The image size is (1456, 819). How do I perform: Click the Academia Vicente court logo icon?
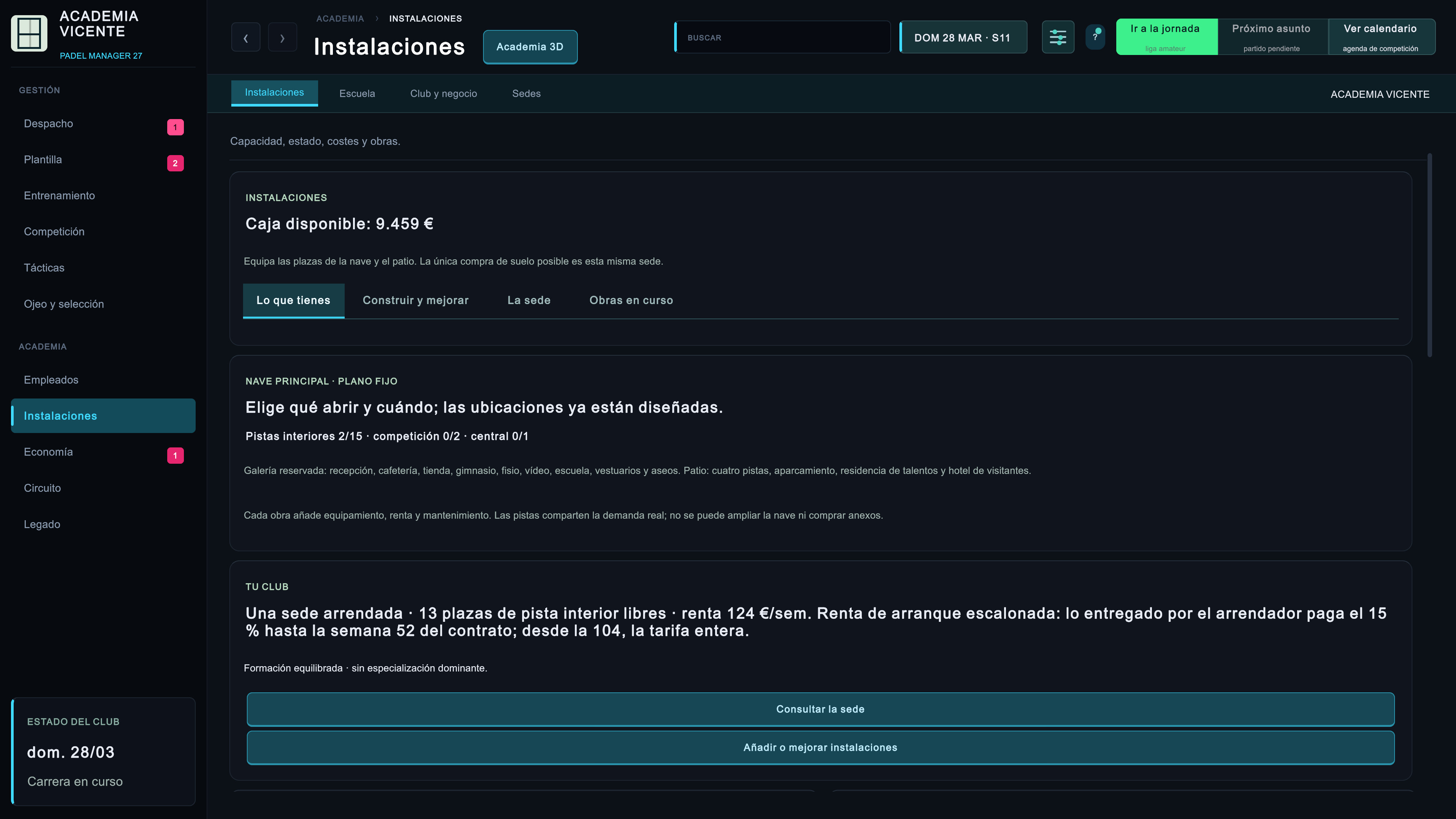pos(29,33)
